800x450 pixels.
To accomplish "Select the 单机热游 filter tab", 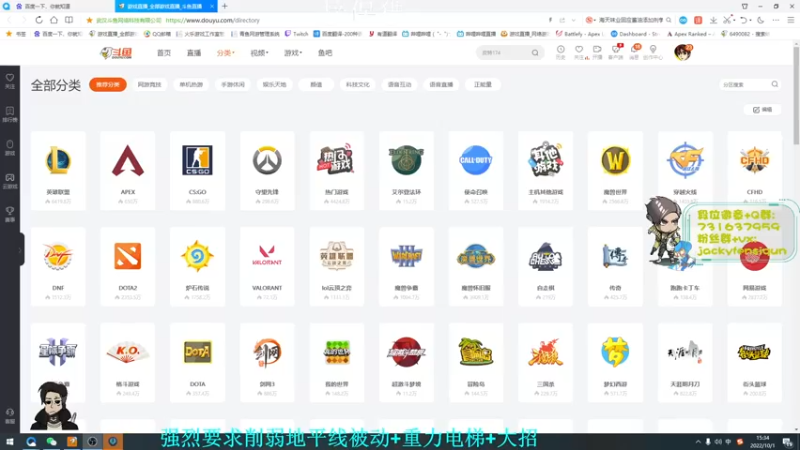I will click(191, 85).
